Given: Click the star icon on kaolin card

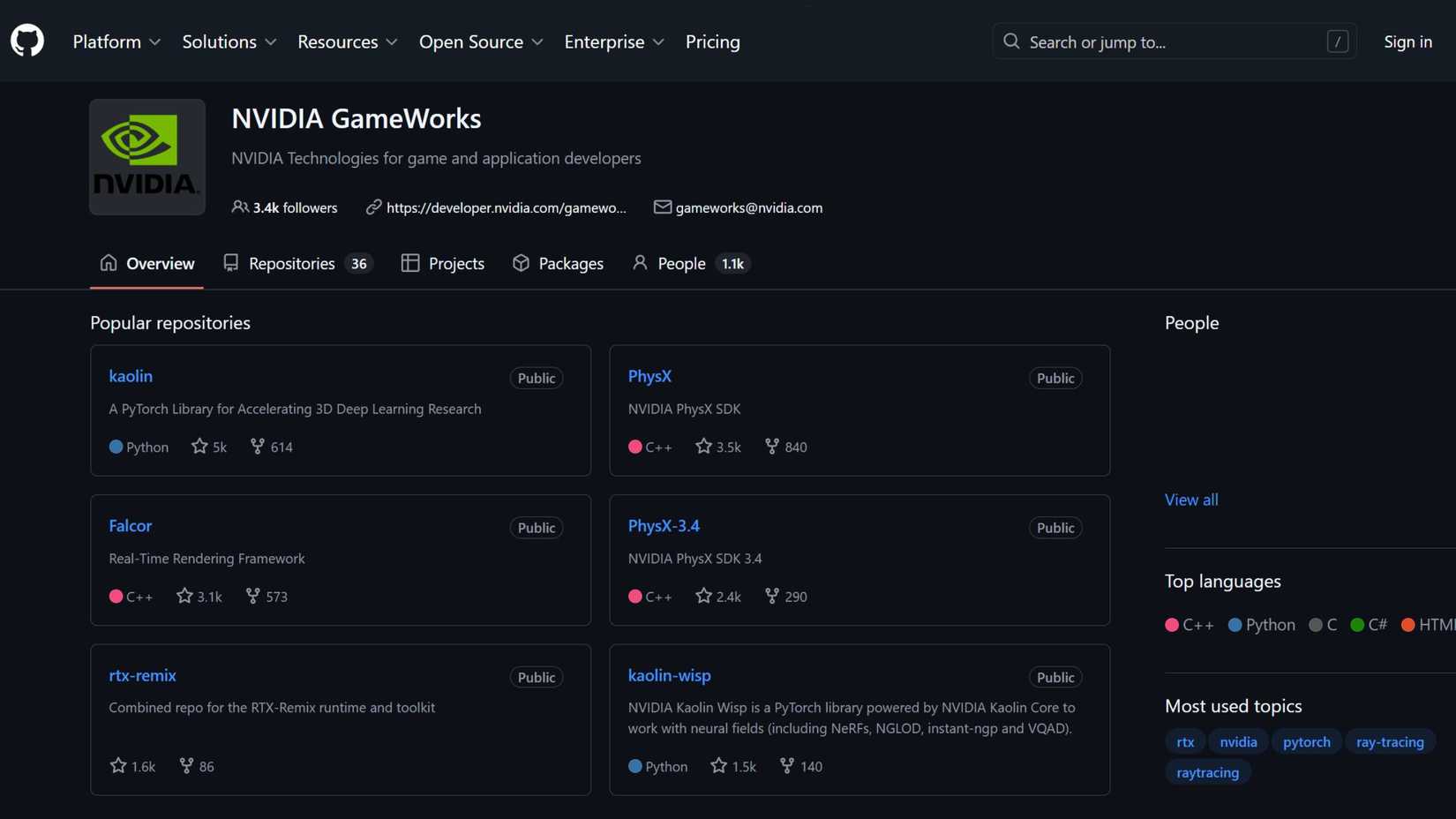Looking at the screenshot, I should pos(199,447).
